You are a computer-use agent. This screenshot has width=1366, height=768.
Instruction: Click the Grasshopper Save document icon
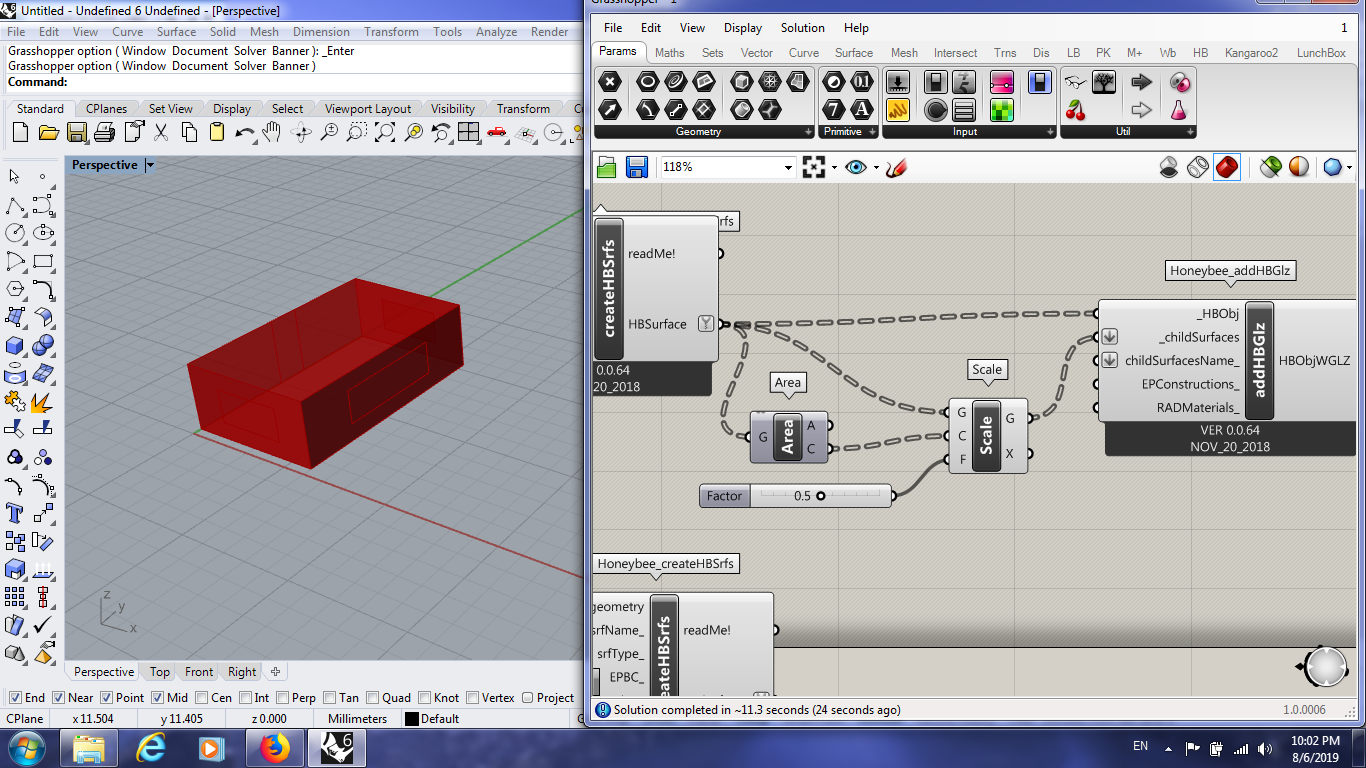tap(636, 167)
